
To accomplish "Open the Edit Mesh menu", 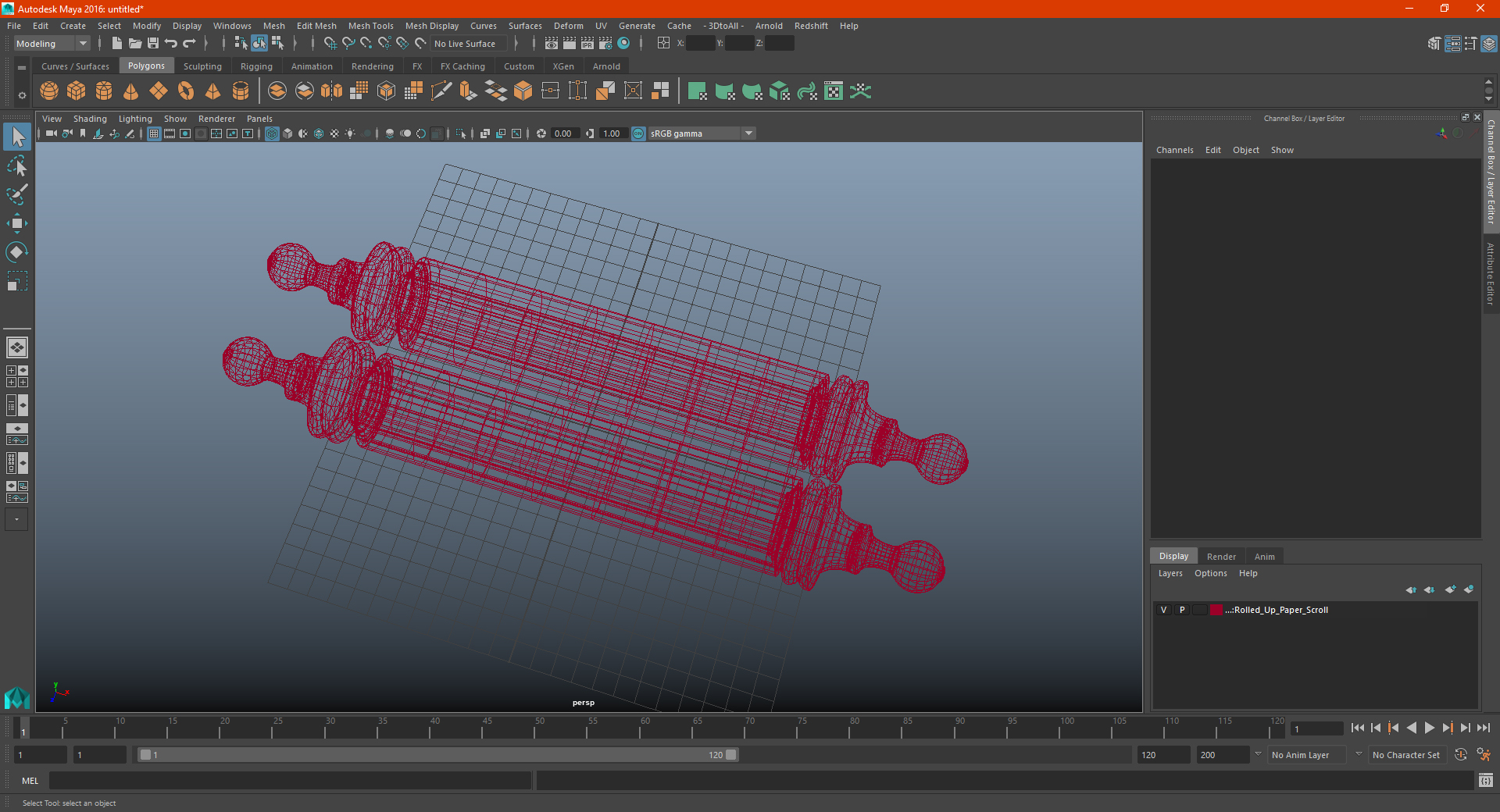I will [316, 26].
